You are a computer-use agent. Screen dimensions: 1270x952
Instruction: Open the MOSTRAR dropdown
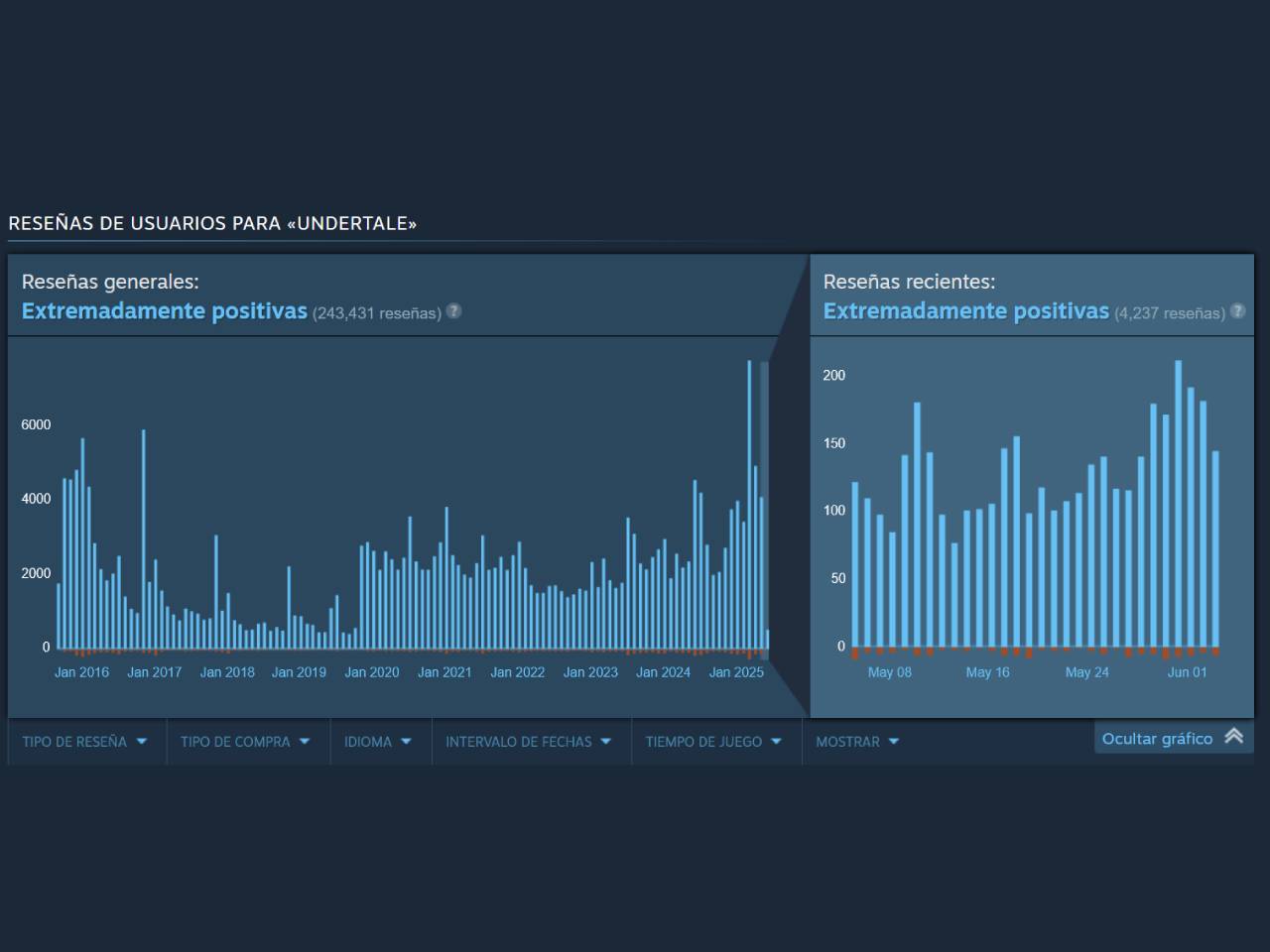857,742
